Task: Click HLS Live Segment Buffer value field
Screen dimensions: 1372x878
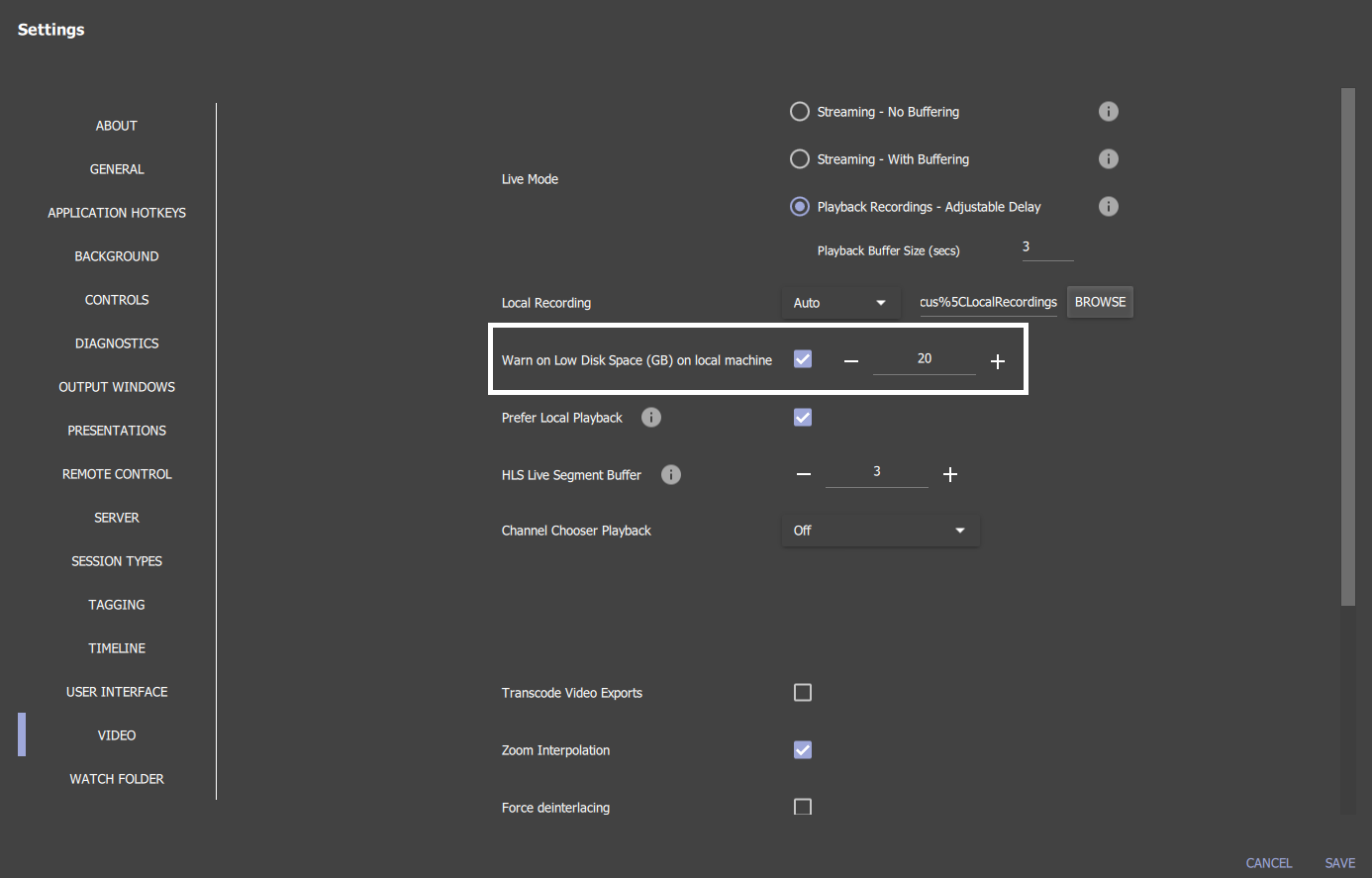Action: coord(877,473)
